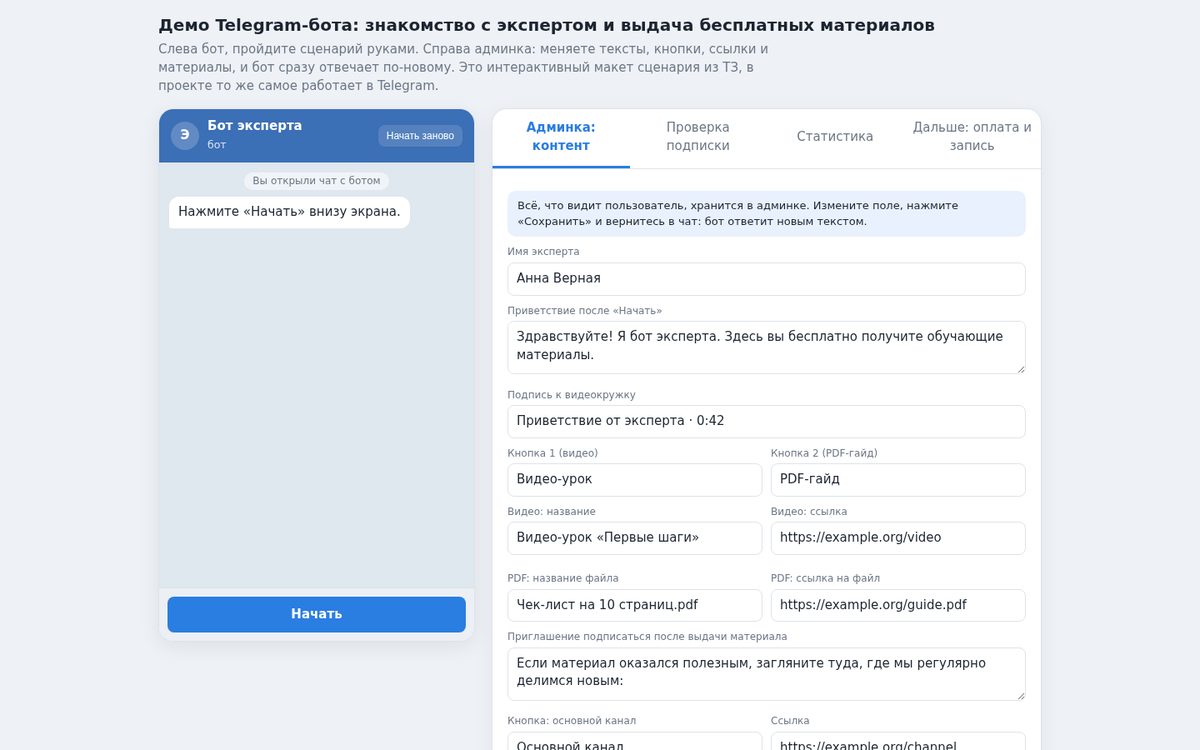Click the resize handle of the greeting textarea
Screen dimensions: 1200x750
coord(1020,368)
